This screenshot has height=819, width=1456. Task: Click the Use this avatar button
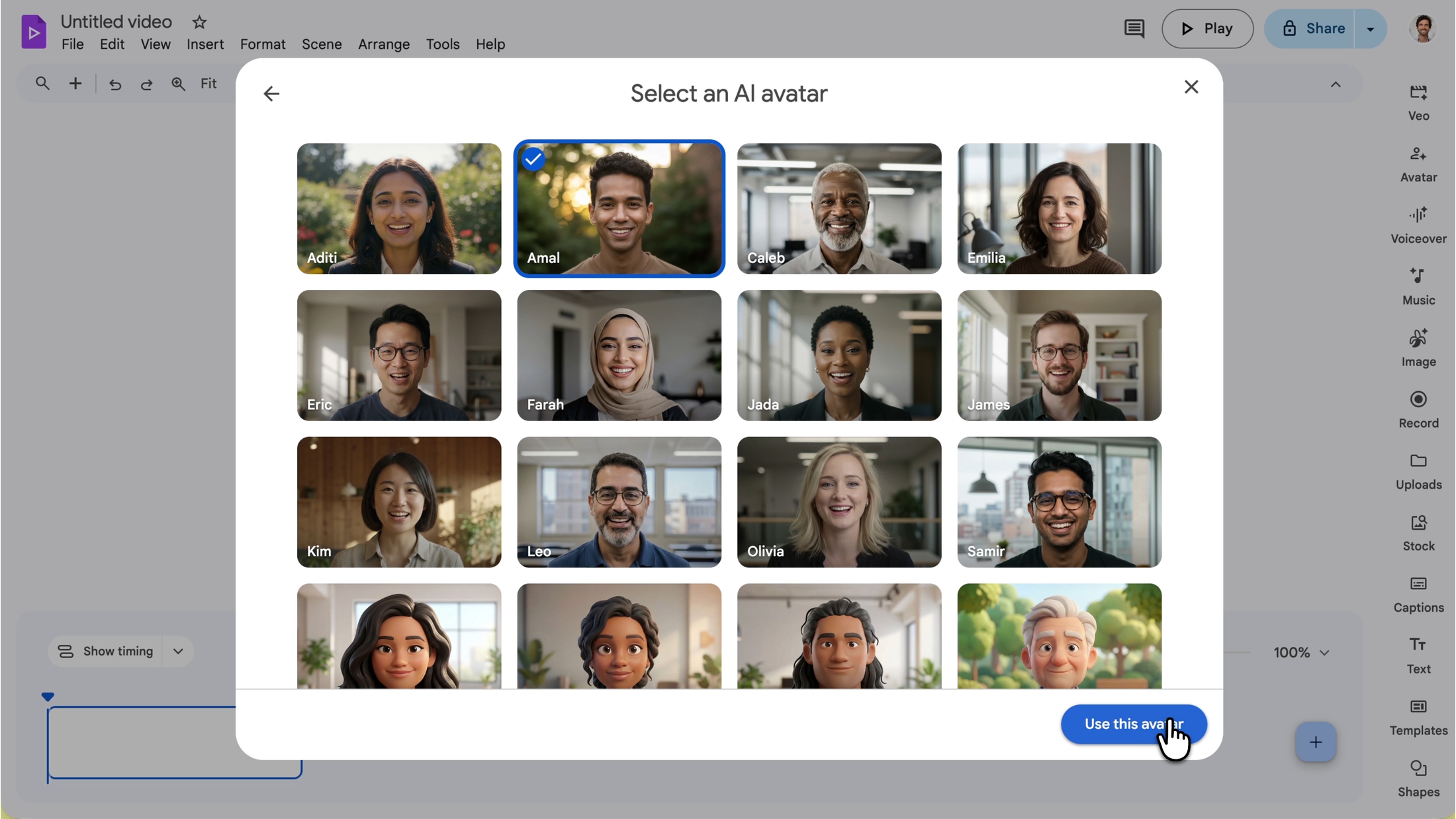pyautogui.click(x=1134, y=724)
